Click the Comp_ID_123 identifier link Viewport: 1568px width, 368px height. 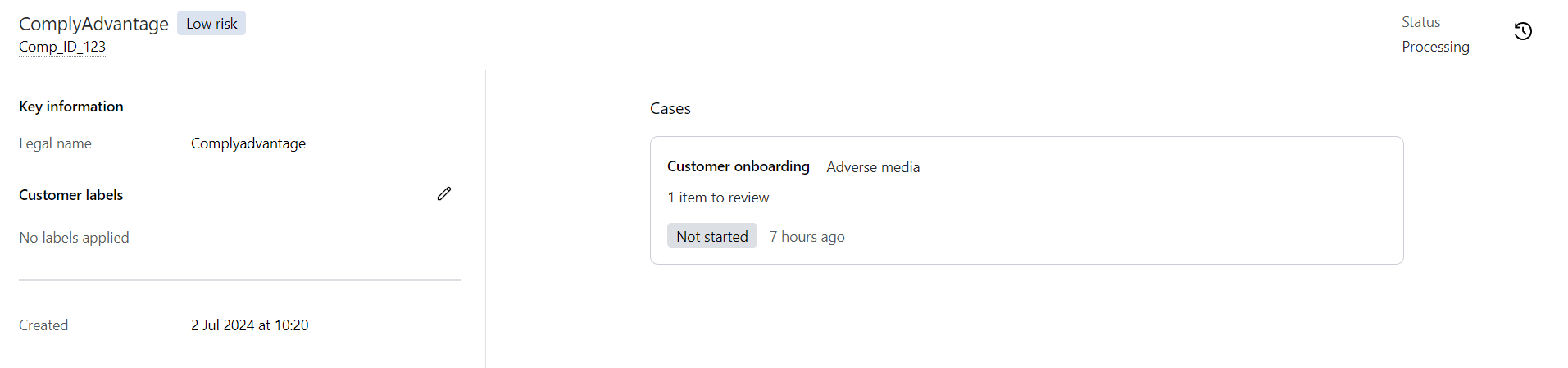tap(62, 47)
